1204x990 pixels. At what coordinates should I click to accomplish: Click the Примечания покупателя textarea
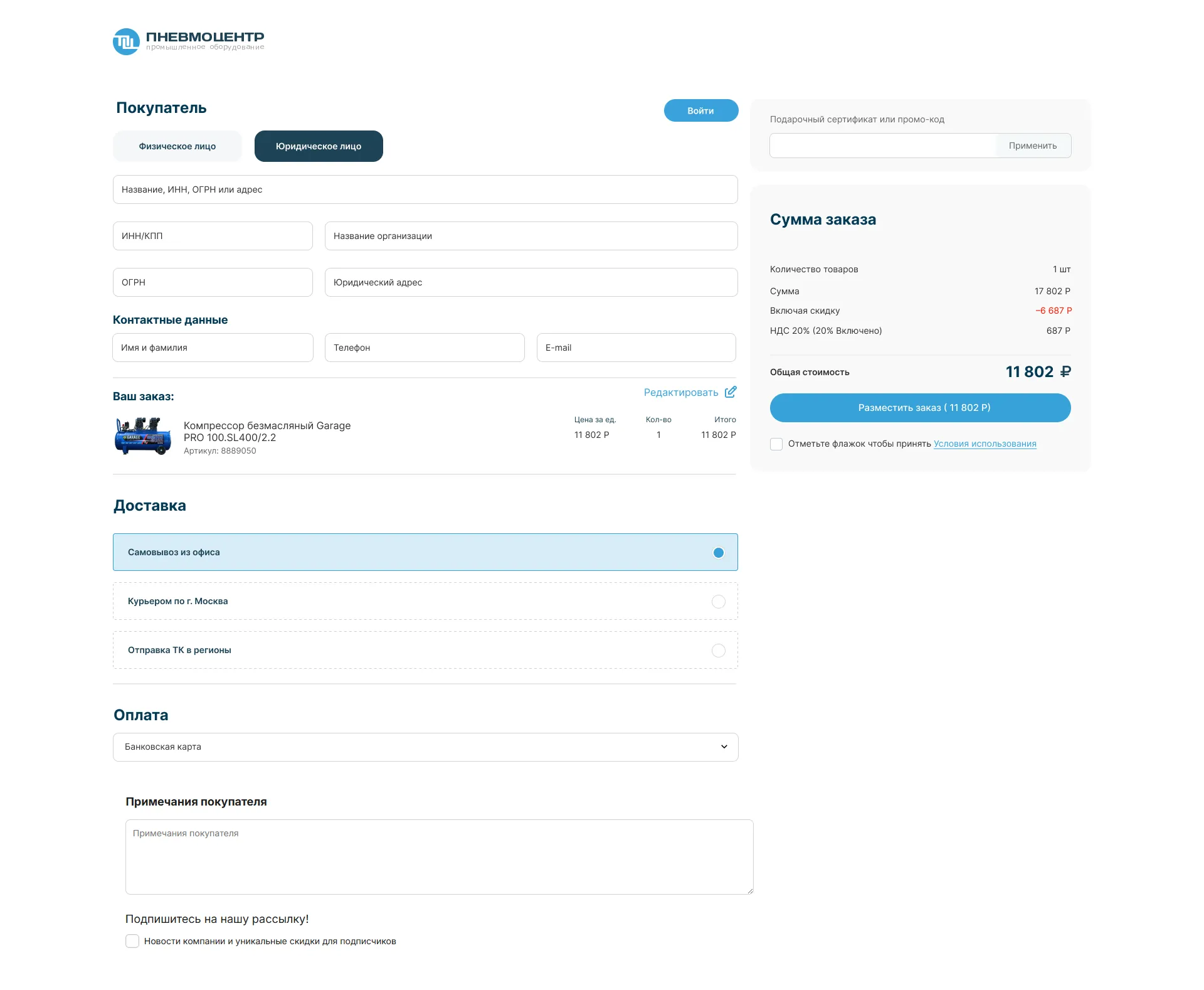(440, 857)
